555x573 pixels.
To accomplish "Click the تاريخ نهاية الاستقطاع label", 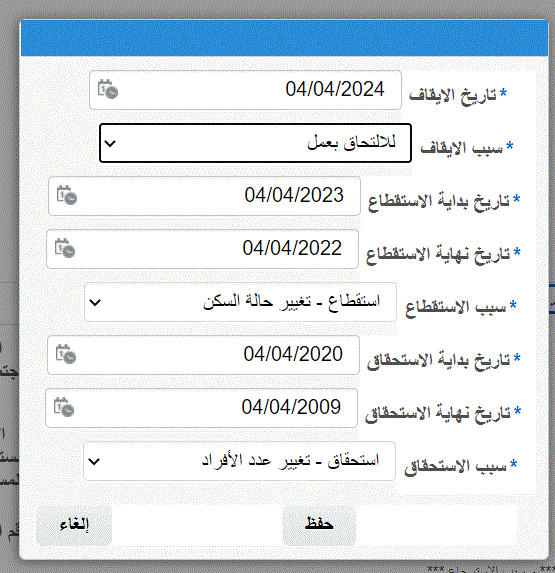I will pyautogui.click(x=438, y=254).
